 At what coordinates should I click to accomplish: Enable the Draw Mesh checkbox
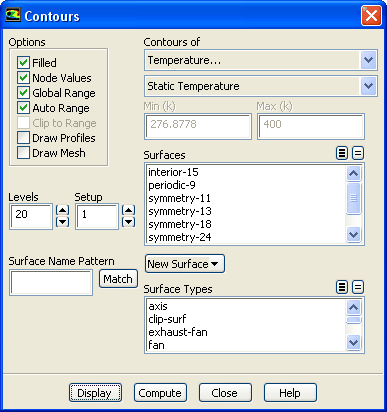click(x=23, y=153)
